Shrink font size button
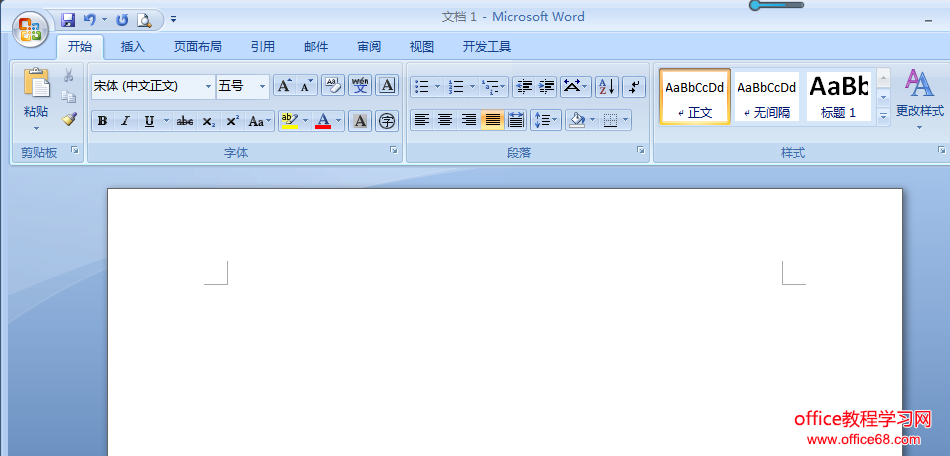 306,87
